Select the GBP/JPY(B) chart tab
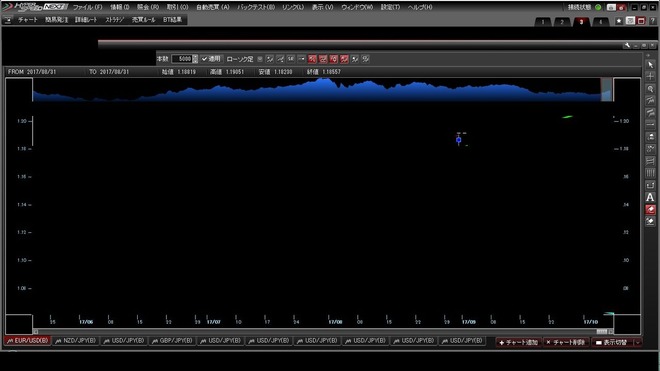Screen dimensions: 660x371 pos(172,341)
